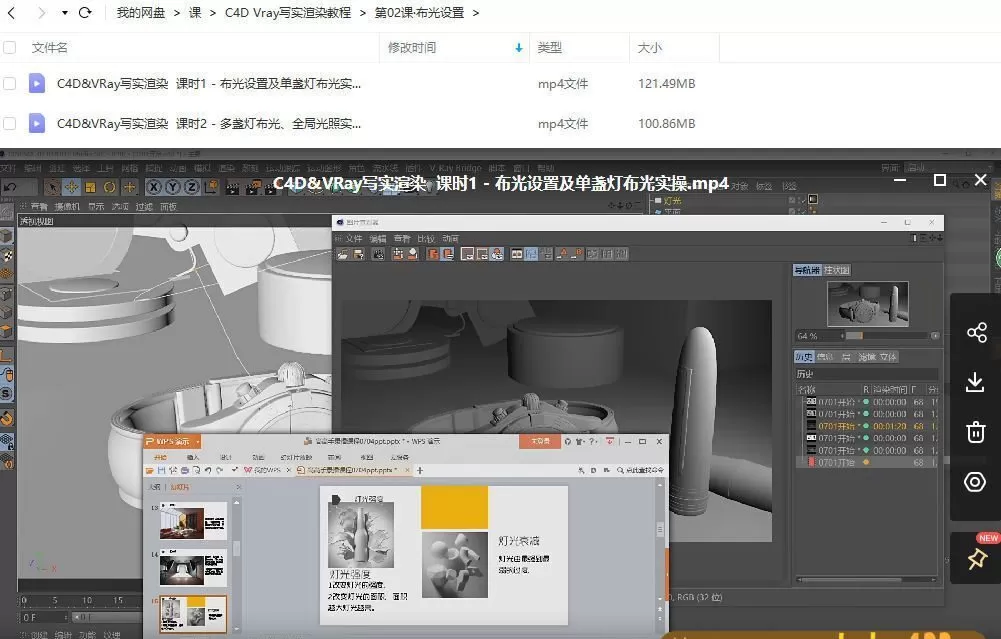Screen dimensions: 1001x639
Task: Open the 动画 menu in the Picture Viewer
Action: pos(448,238)
